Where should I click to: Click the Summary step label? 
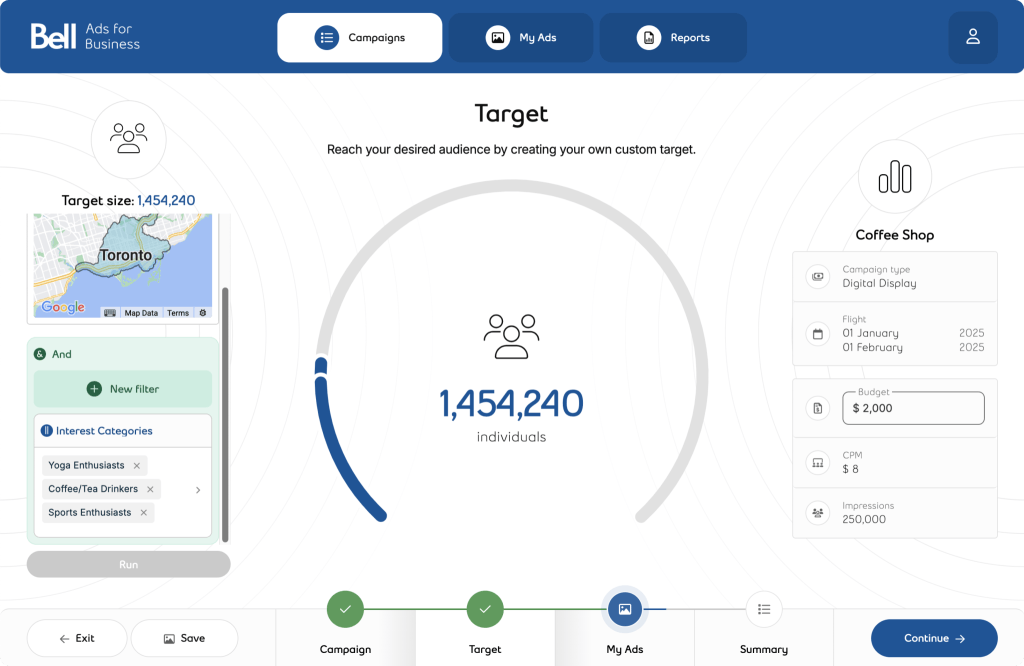[x=764, y=649]
